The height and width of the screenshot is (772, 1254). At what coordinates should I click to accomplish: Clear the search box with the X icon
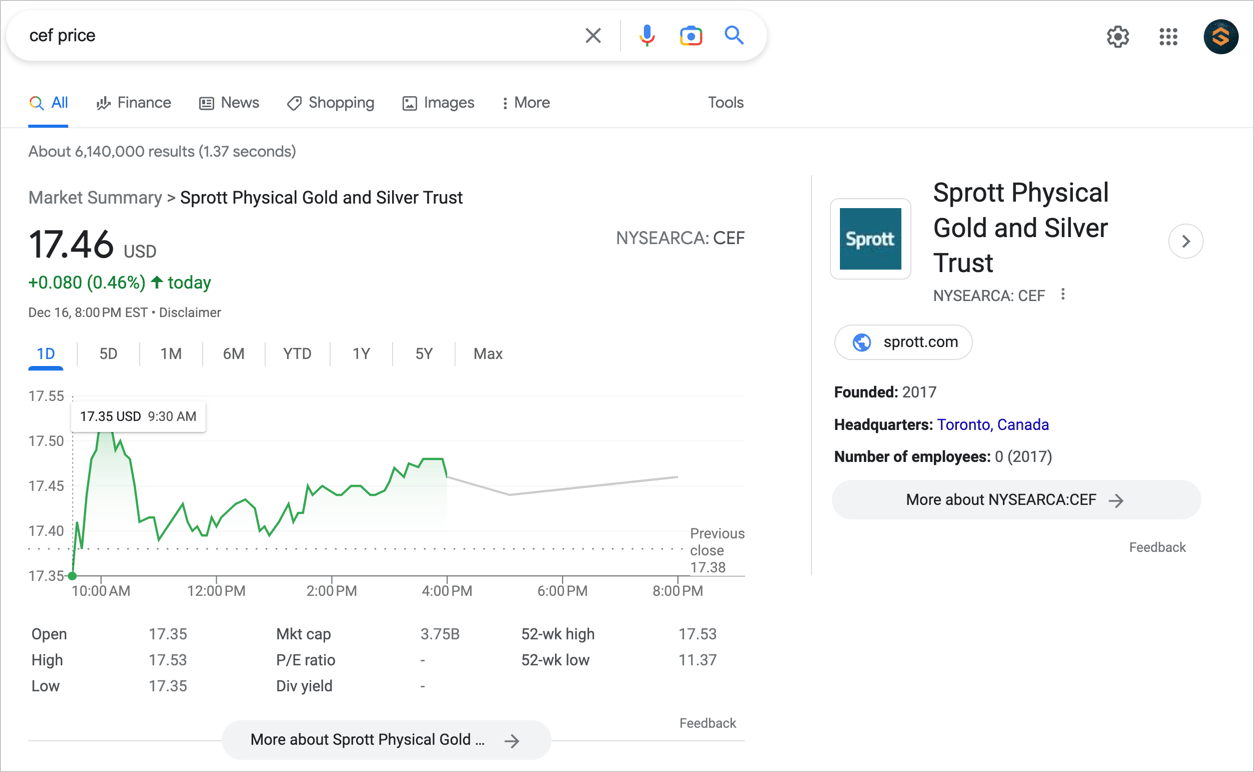(x=593, y=36)
